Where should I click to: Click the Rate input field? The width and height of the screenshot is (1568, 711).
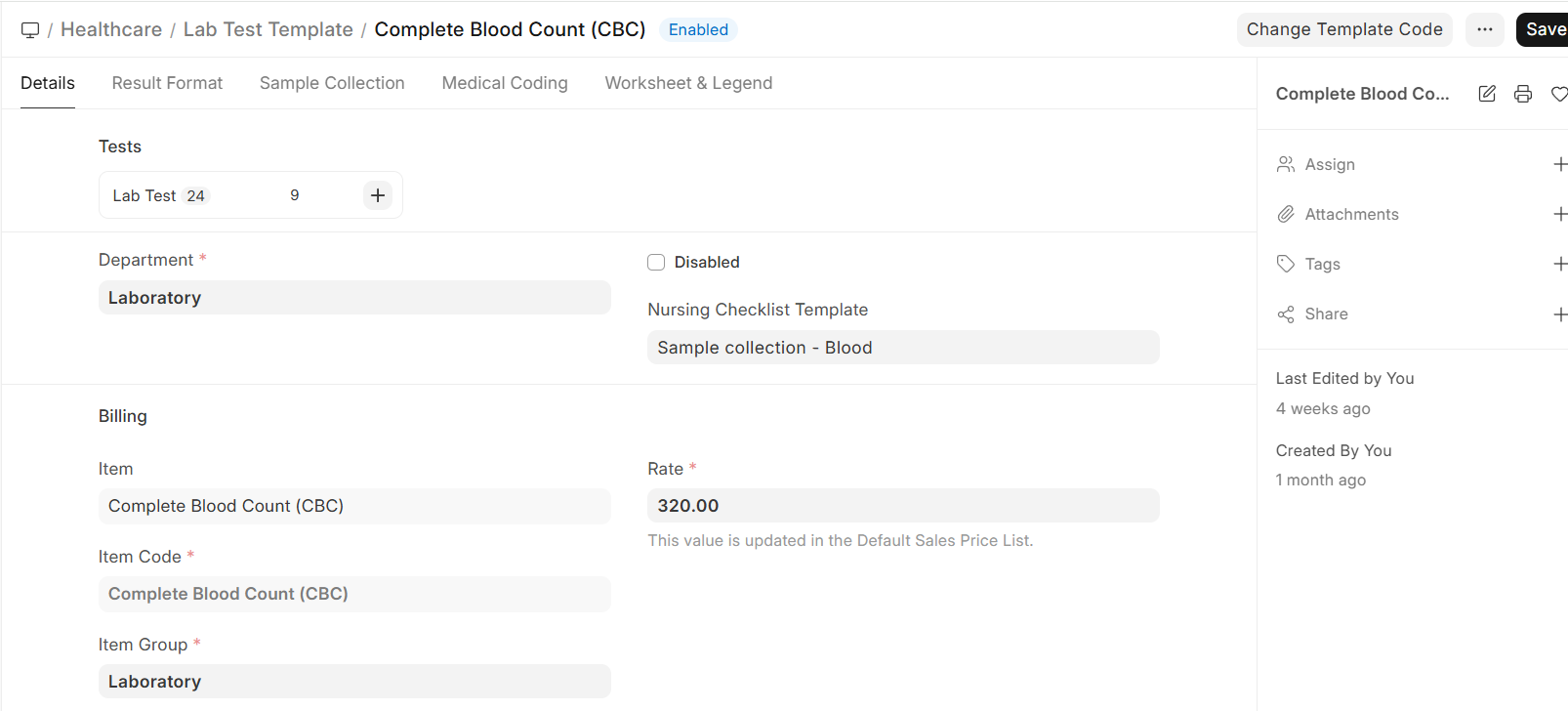903,506
